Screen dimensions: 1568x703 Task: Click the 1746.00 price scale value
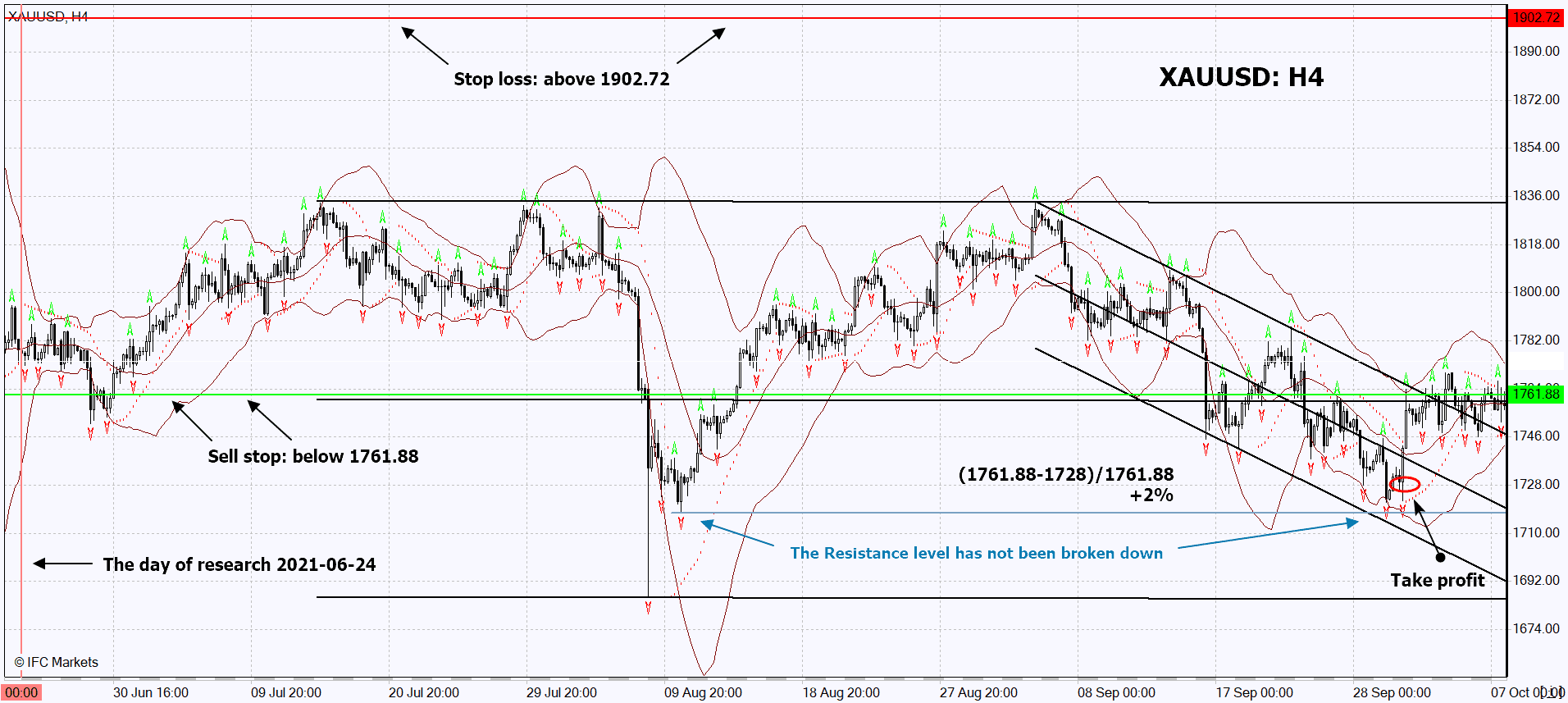[x=1536, y=436]
